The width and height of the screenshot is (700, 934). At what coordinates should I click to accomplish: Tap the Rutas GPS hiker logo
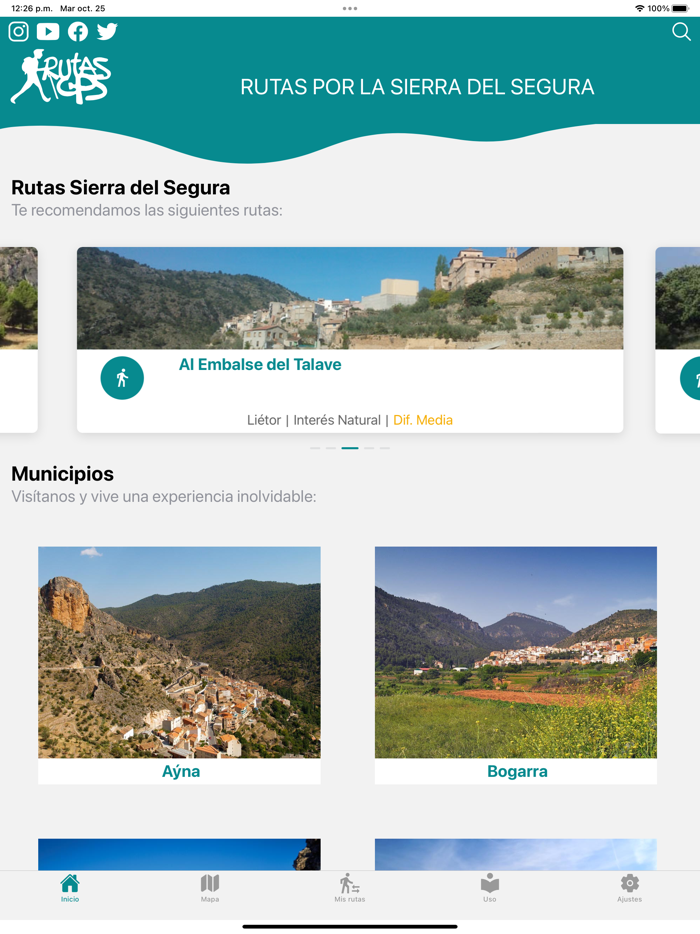[x=61, y=77]
